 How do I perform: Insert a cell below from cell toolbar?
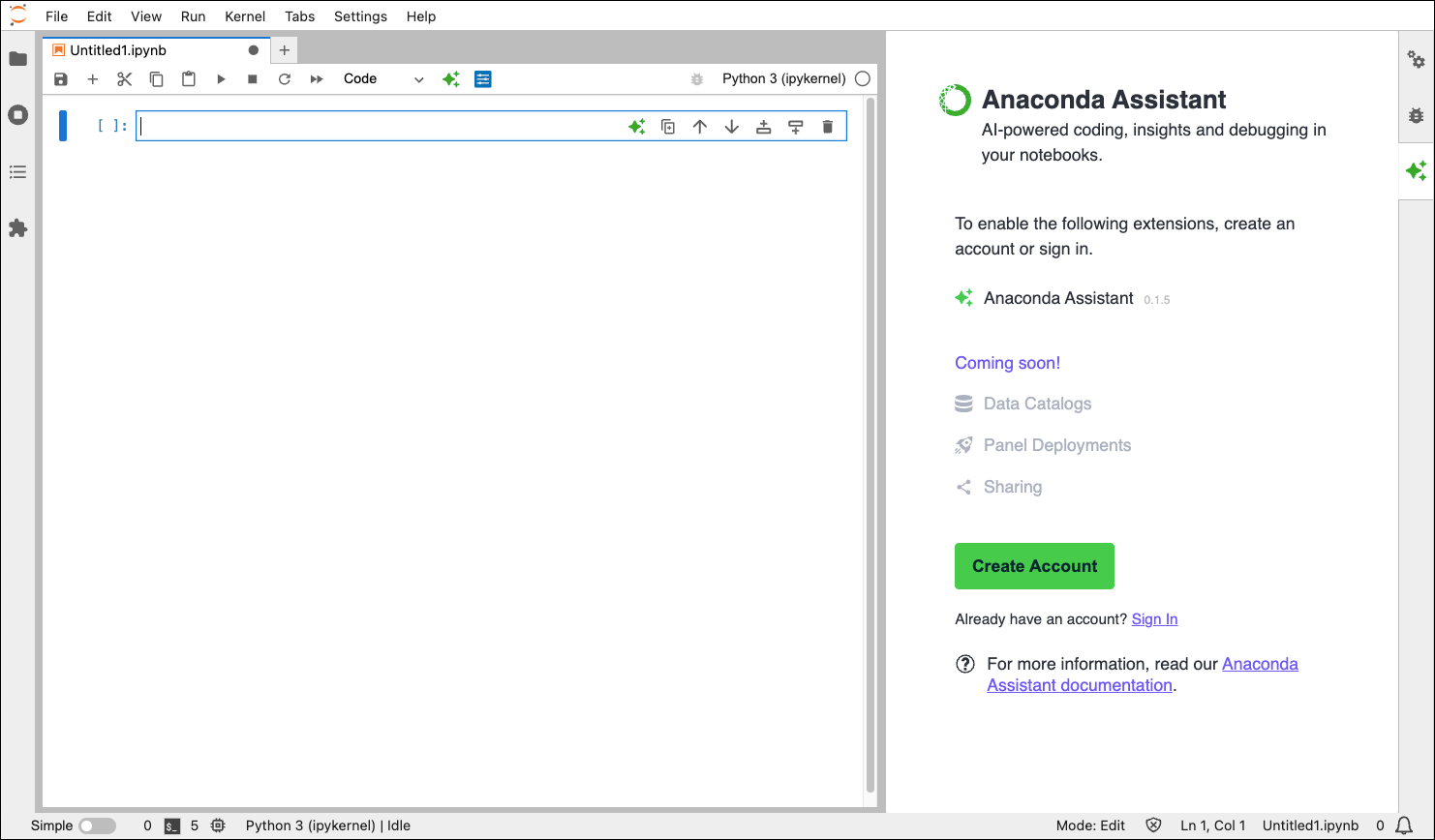coord(796,127)
